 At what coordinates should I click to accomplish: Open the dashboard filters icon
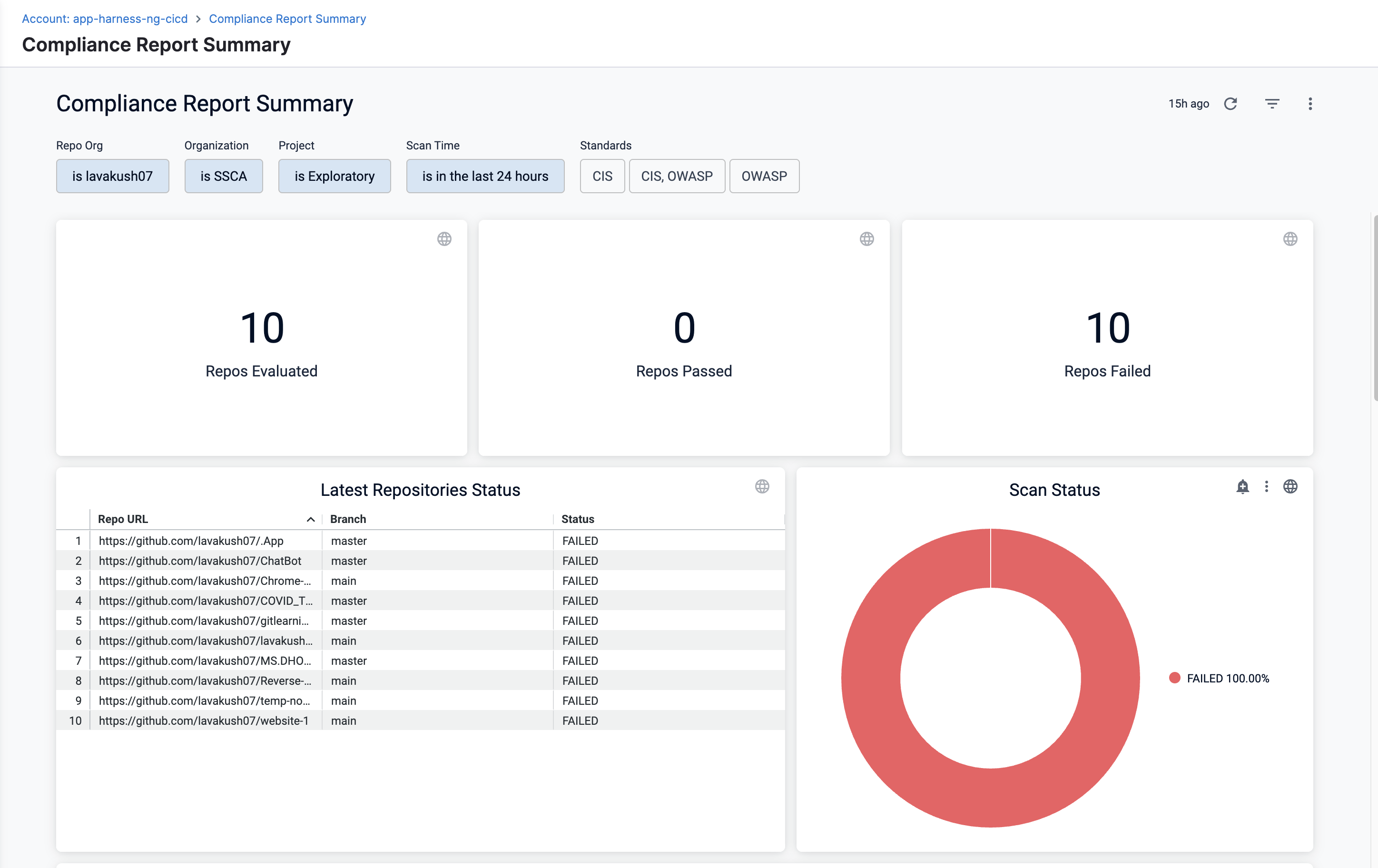(1271, 104)
